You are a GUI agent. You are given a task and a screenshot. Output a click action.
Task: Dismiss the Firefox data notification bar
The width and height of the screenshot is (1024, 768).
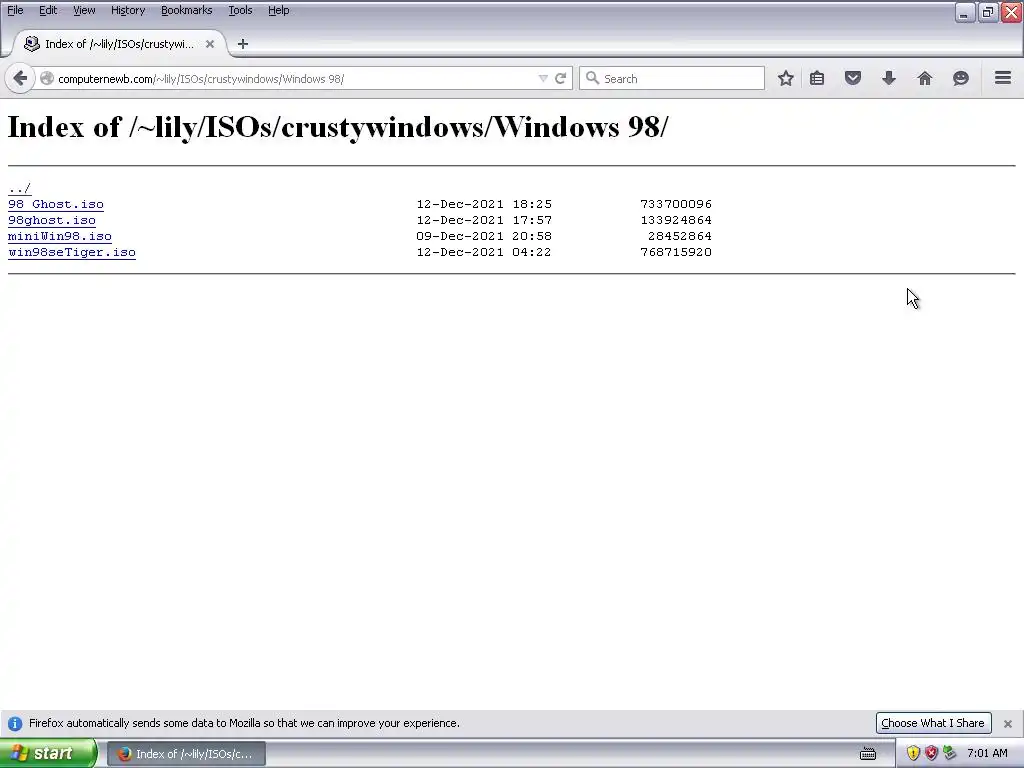tap(1008, 724)
